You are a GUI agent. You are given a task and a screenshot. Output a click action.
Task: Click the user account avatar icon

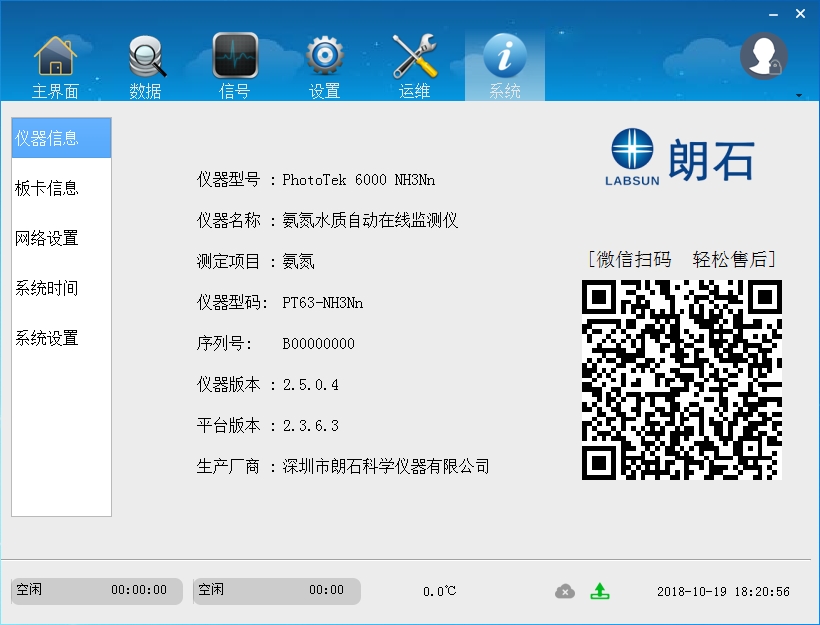[763, 56]
